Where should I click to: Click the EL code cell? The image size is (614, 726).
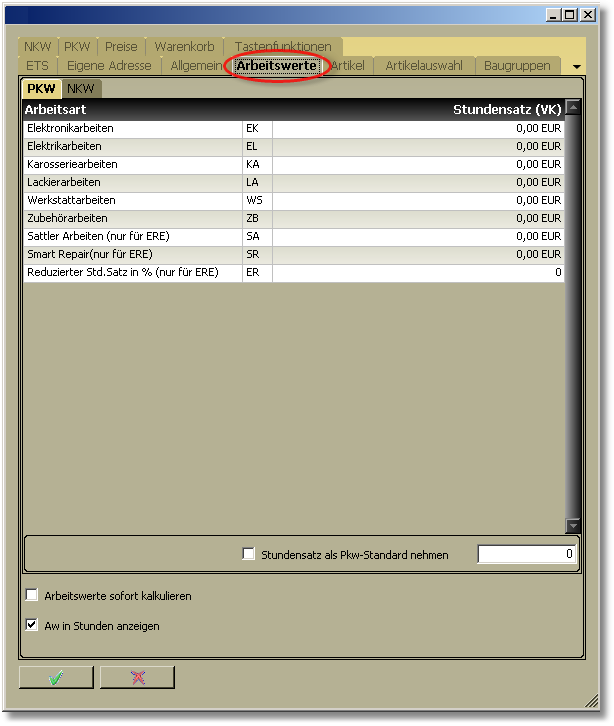click(x=257, y=146)
